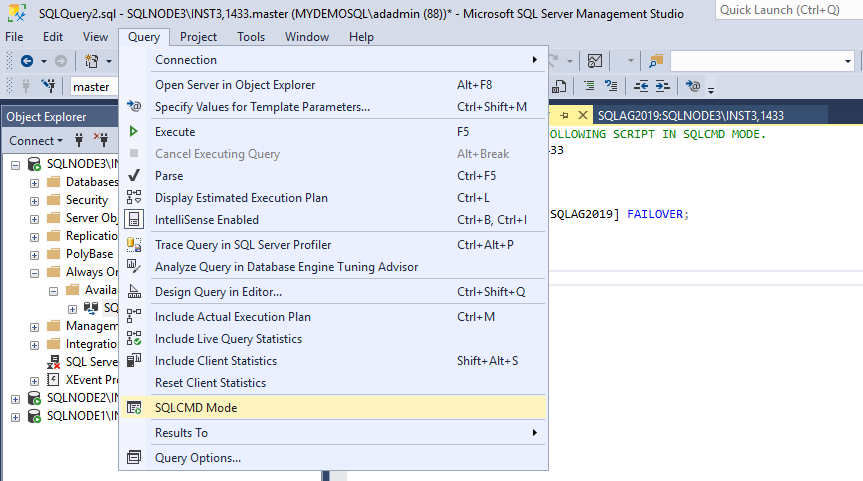This screenshot has height=481, width=863.
Task: Toggle Include Actual Execution Plan
Action: coord(232,317)
